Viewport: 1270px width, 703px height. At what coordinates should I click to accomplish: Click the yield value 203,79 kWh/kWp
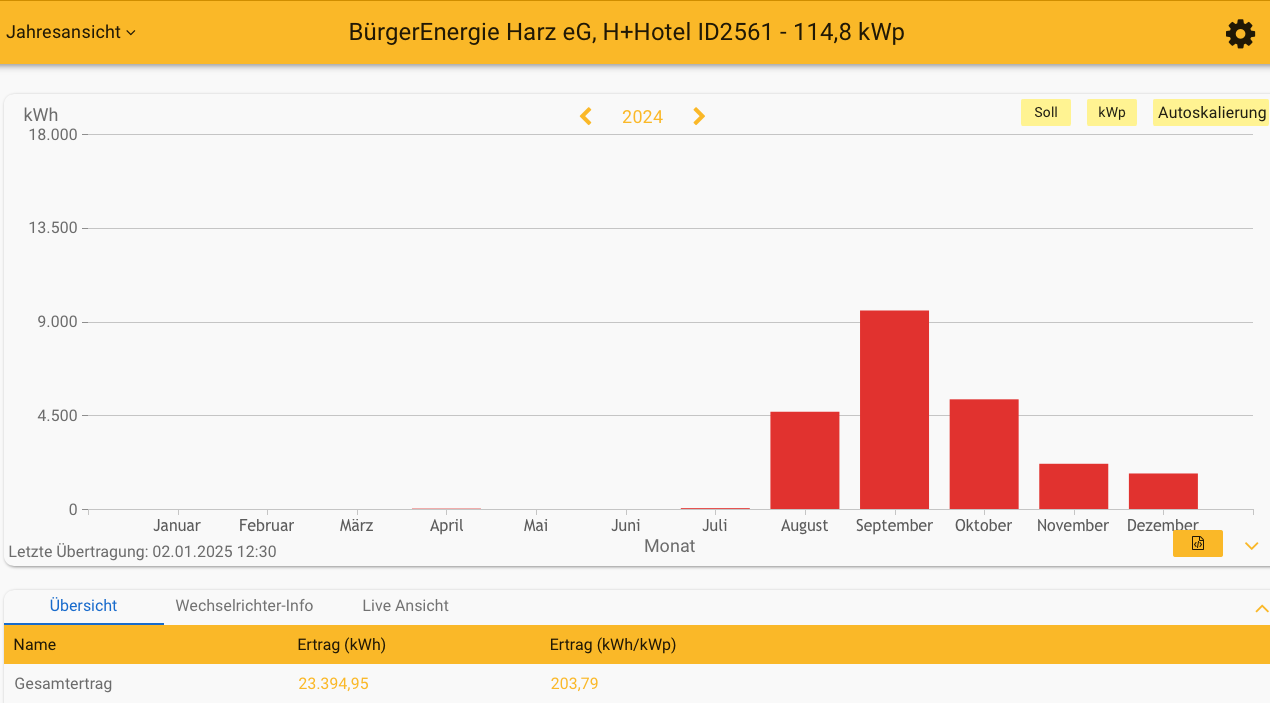(572, 683)
